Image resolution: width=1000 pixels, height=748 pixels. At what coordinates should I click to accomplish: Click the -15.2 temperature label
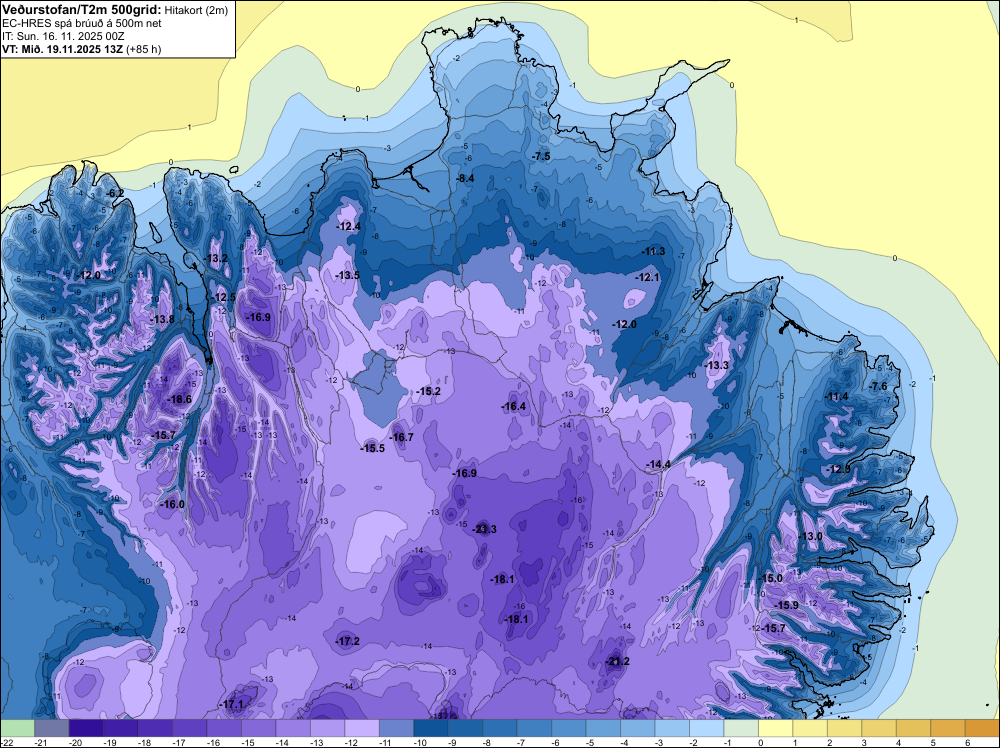[429, 391]
